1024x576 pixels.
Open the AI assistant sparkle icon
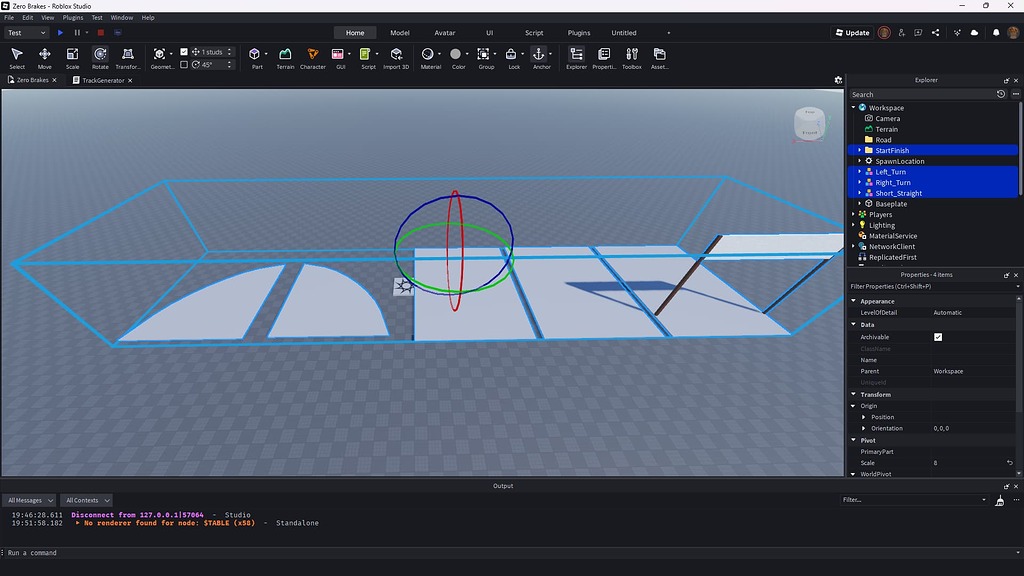(x=957, y=33)
